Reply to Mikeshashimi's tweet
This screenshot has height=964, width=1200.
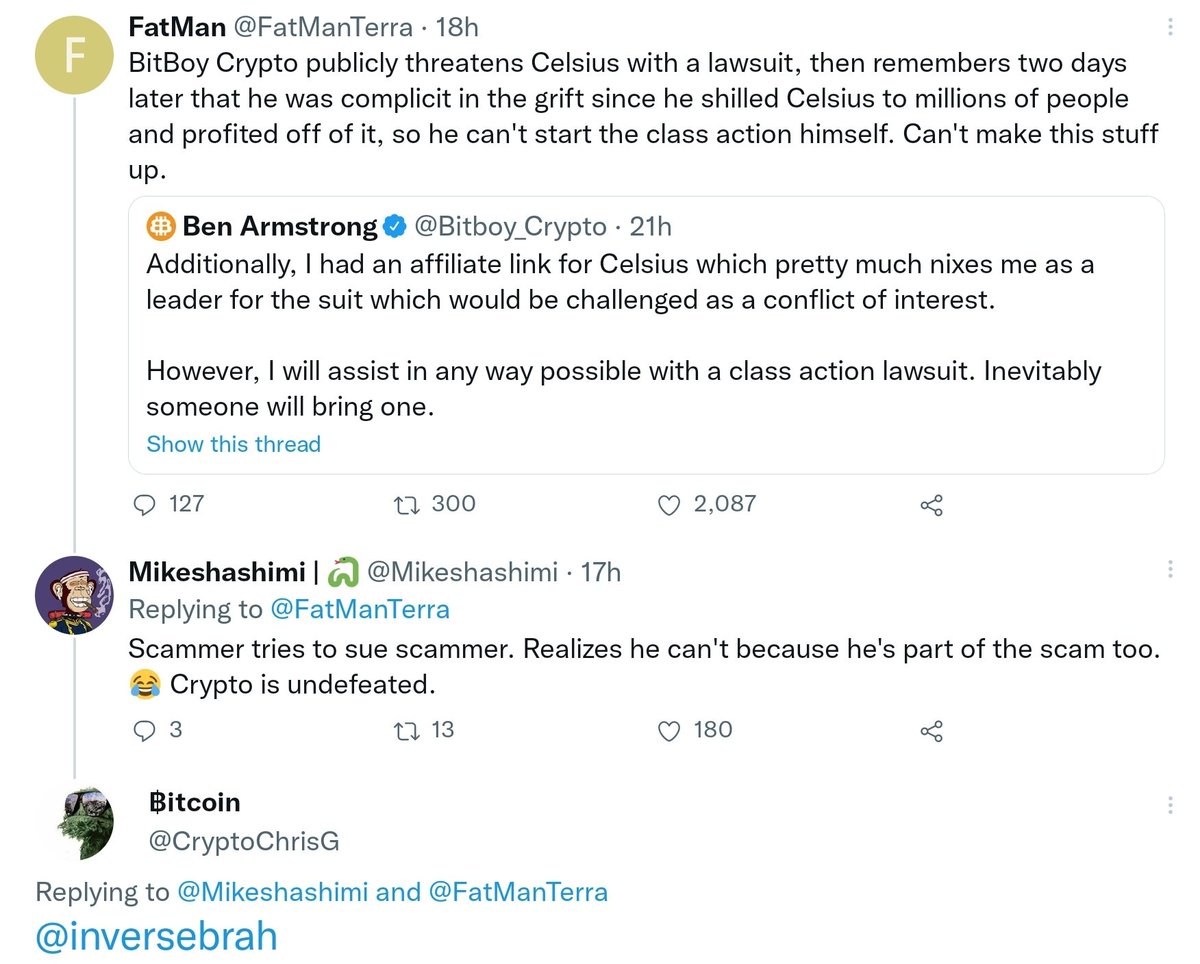pyautogui.click(x=145, y=731)
